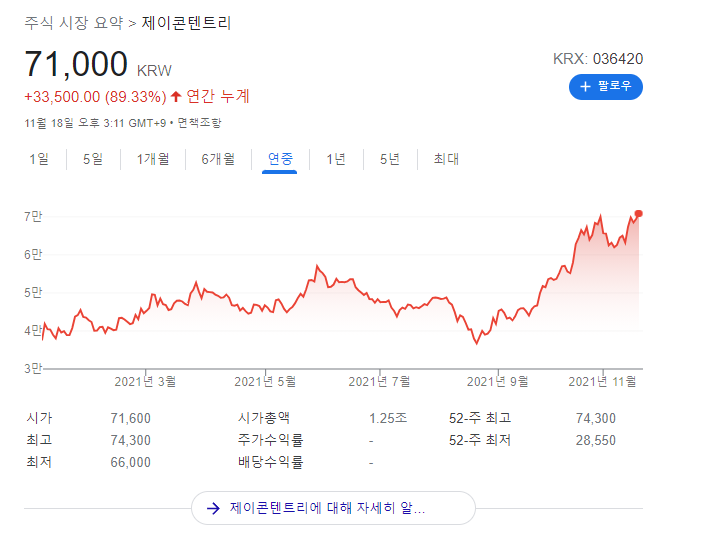Click the 시가총액 label

264,418
